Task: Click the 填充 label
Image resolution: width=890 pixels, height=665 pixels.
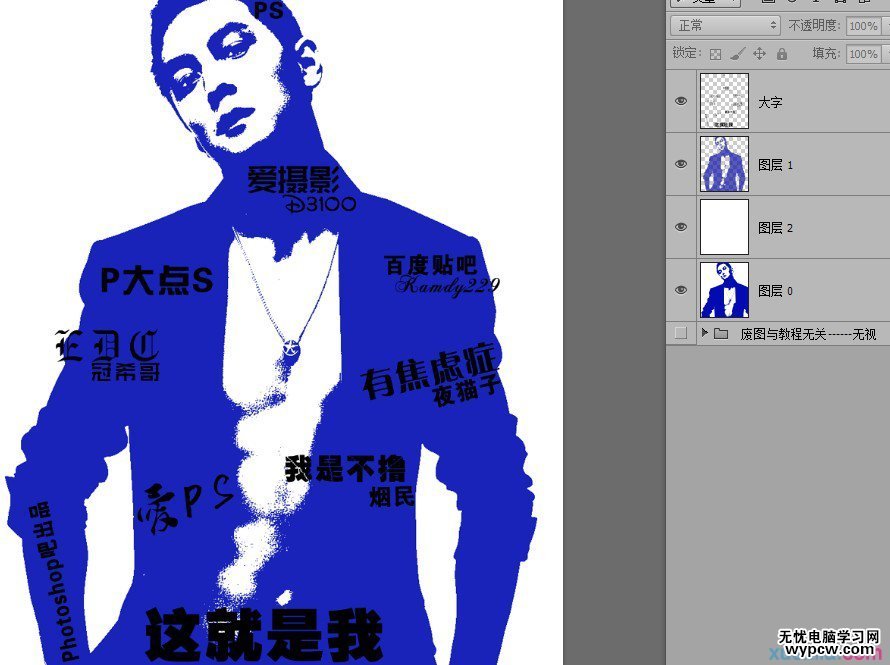Action: click(x=826, y=53)
